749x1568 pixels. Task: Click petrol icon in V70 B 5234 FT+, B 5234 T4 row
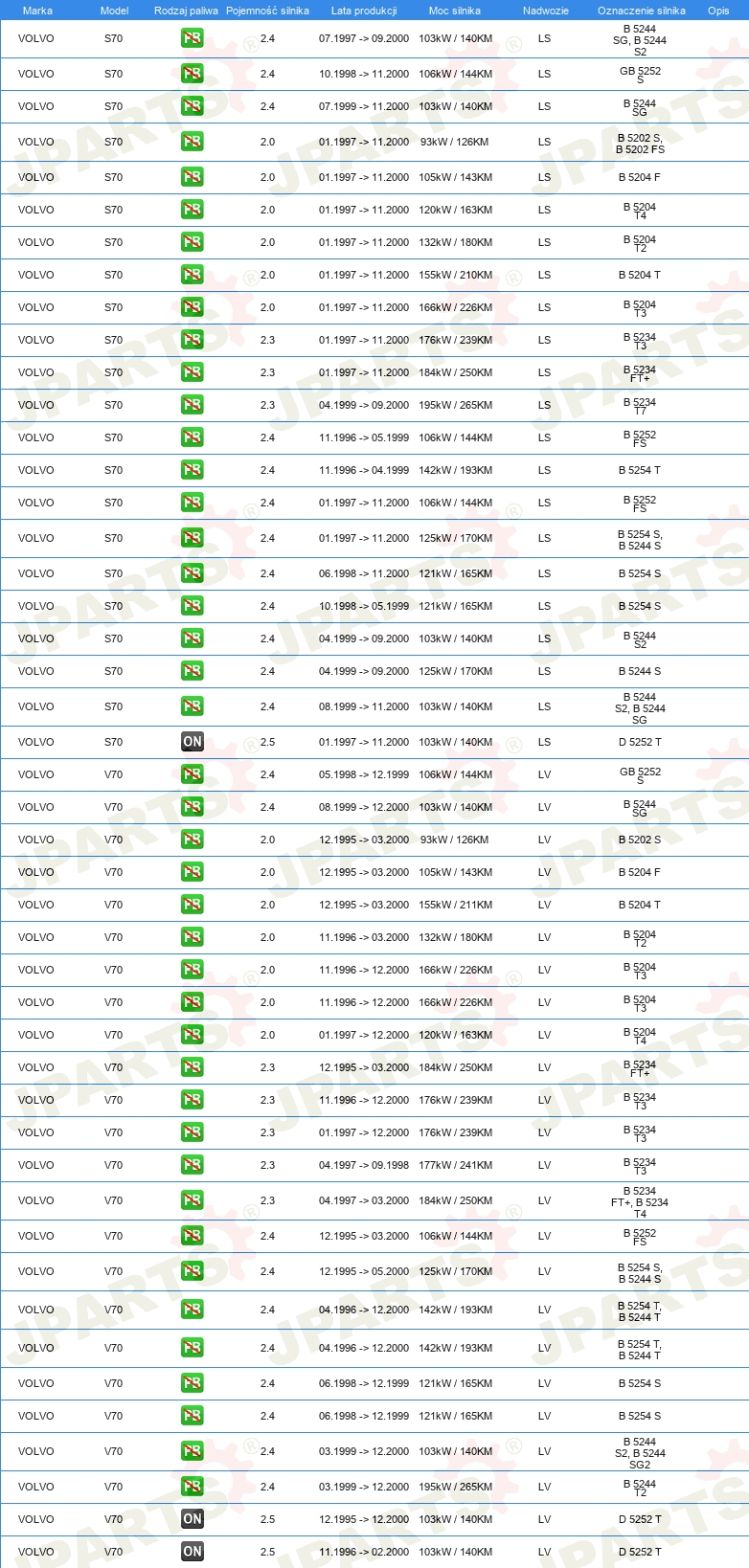pos(193,1200)
